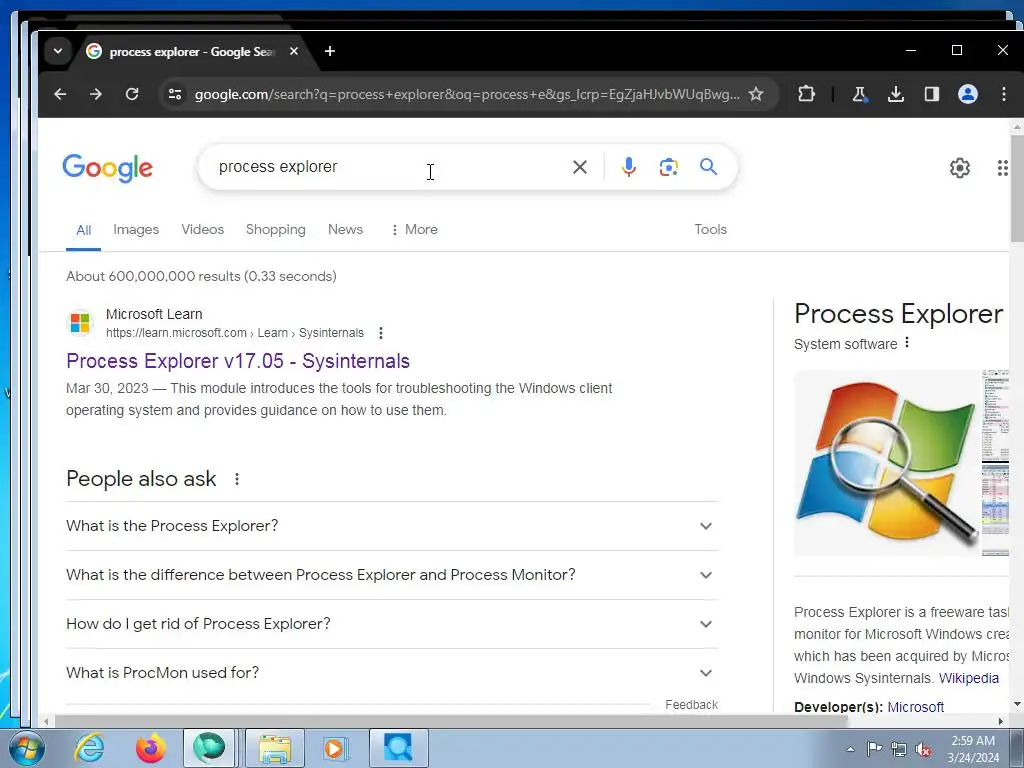Open the magnifier app on taskbar
Viewport: 1024px width, 768px height.
tap(398, 748)
